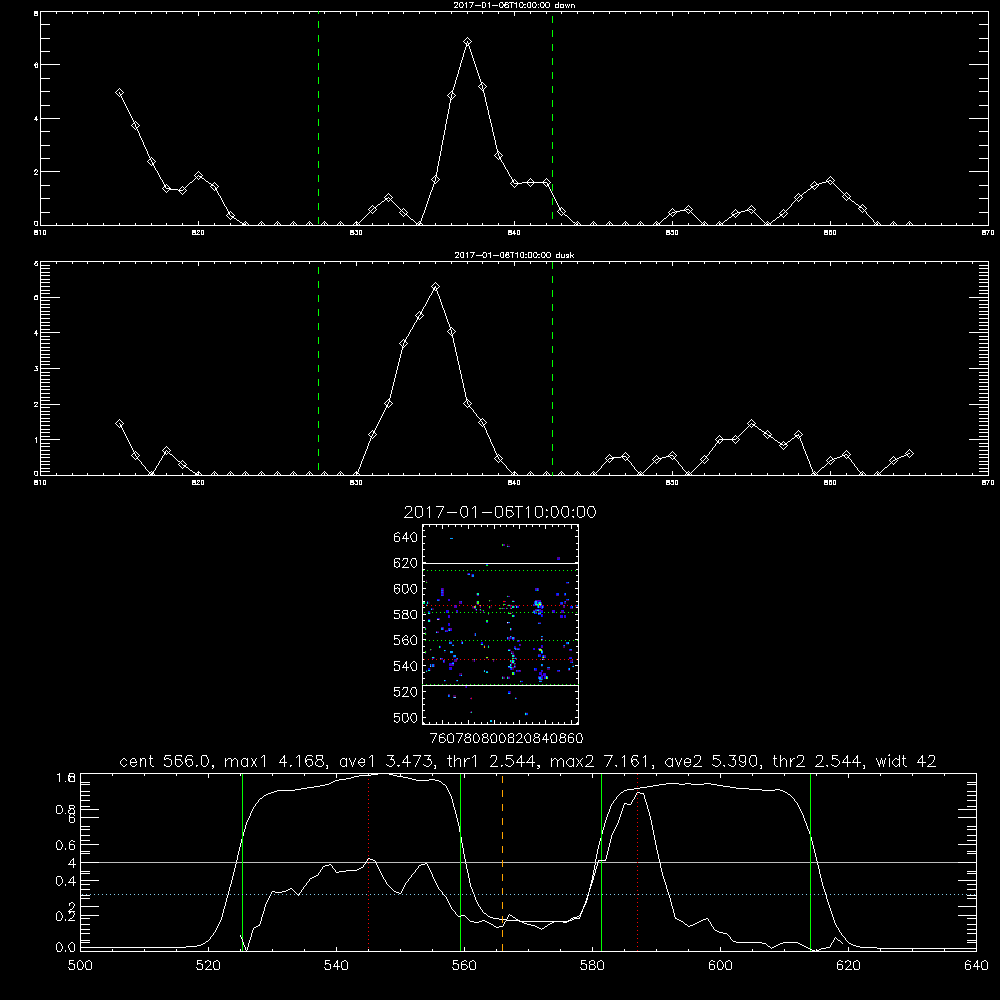Click the '640' label on scatter image y-axis
This screenshot has width=1000, height=1000.
(x=406, y=538)
